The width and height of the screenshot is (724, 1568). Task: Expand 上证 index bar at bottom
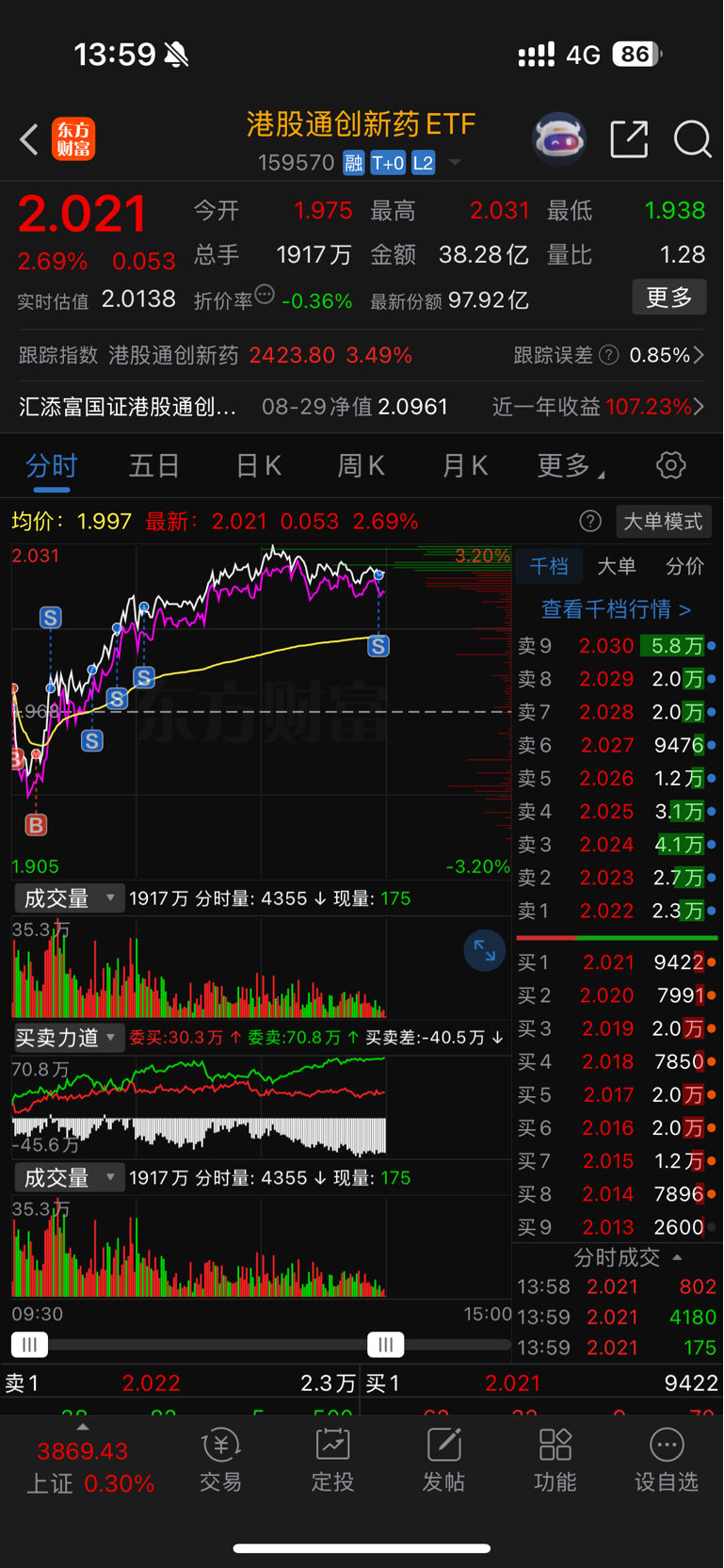click(83, 1428)
